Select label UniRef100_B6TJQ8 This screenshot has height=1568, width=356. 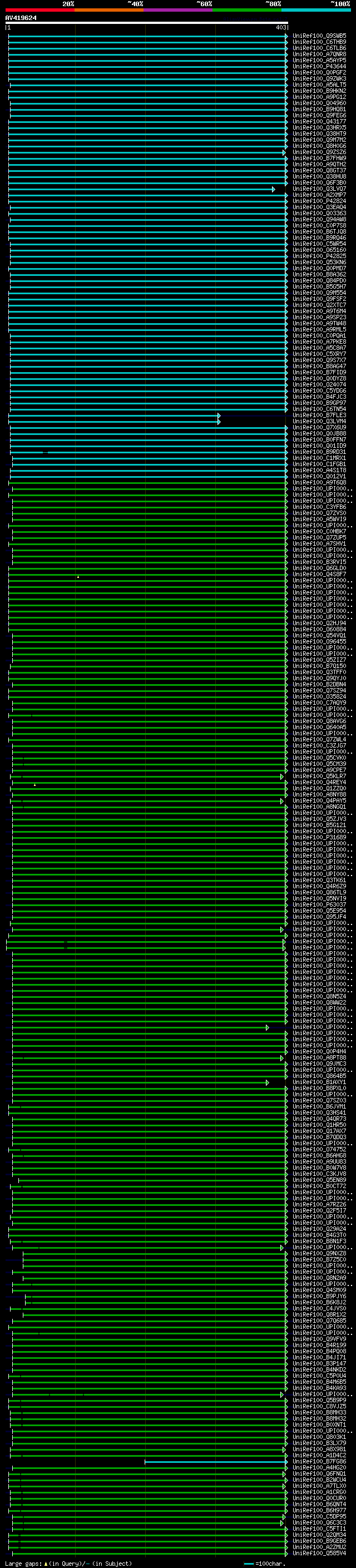[319, 232]
